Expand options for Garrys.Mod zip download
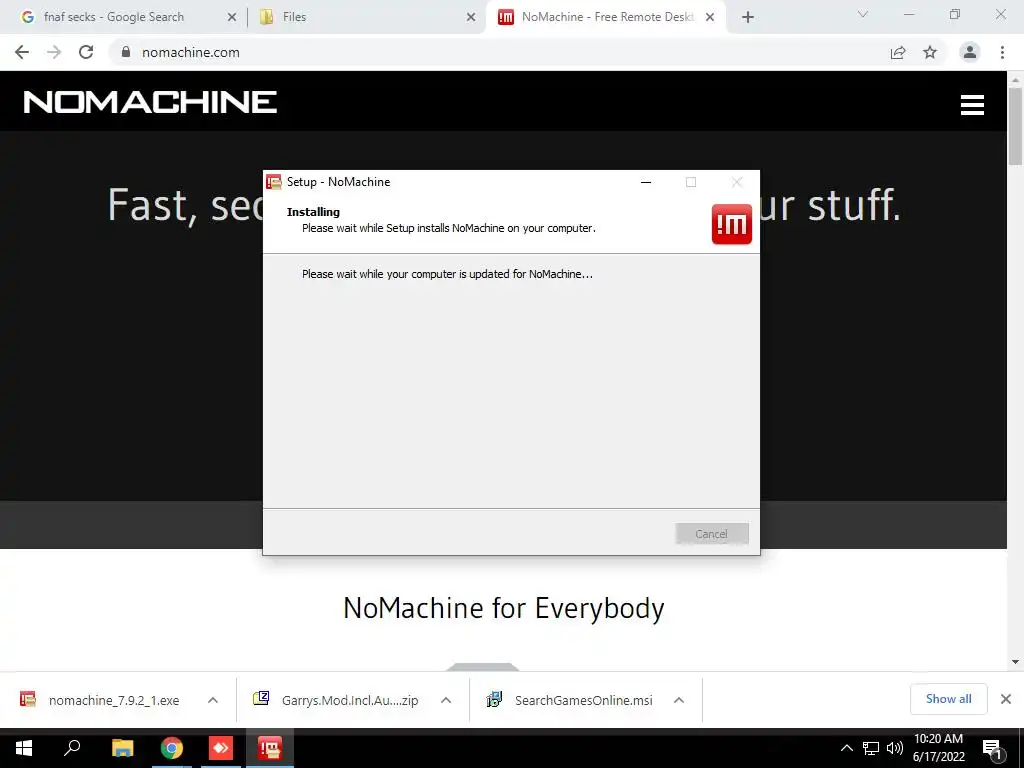Viewport: 1024px width, 768px height. [x=446, y=700]
